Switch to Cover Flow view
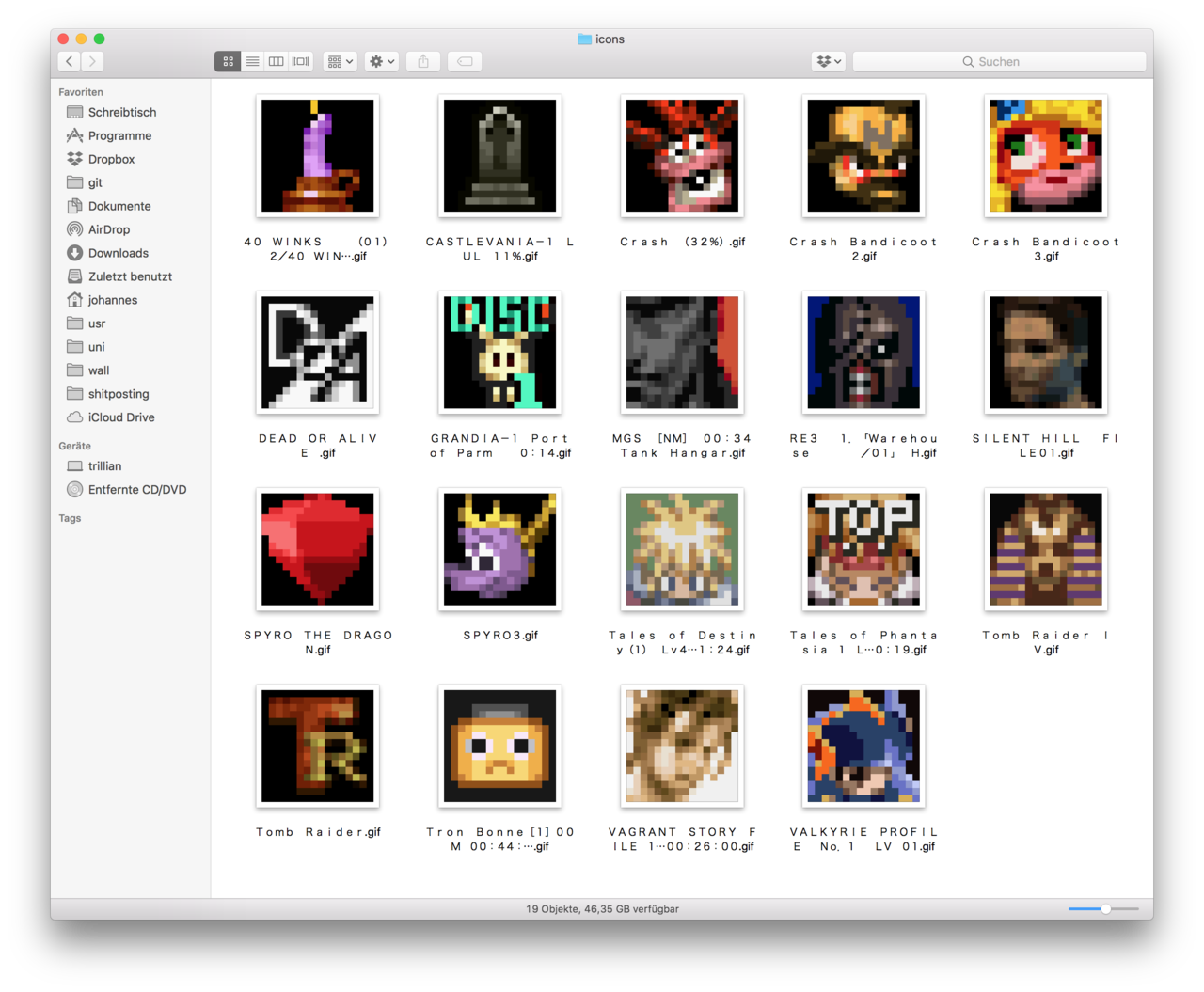This screenshot has width=1204, height=992. click(x=301, y=61)
